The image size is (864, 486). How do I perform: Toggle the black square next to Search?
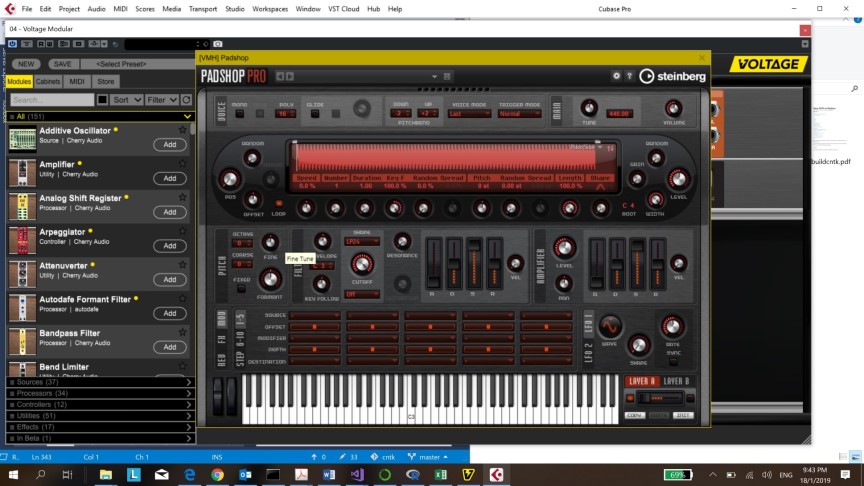pyautogui.click(x=102, y=100)
